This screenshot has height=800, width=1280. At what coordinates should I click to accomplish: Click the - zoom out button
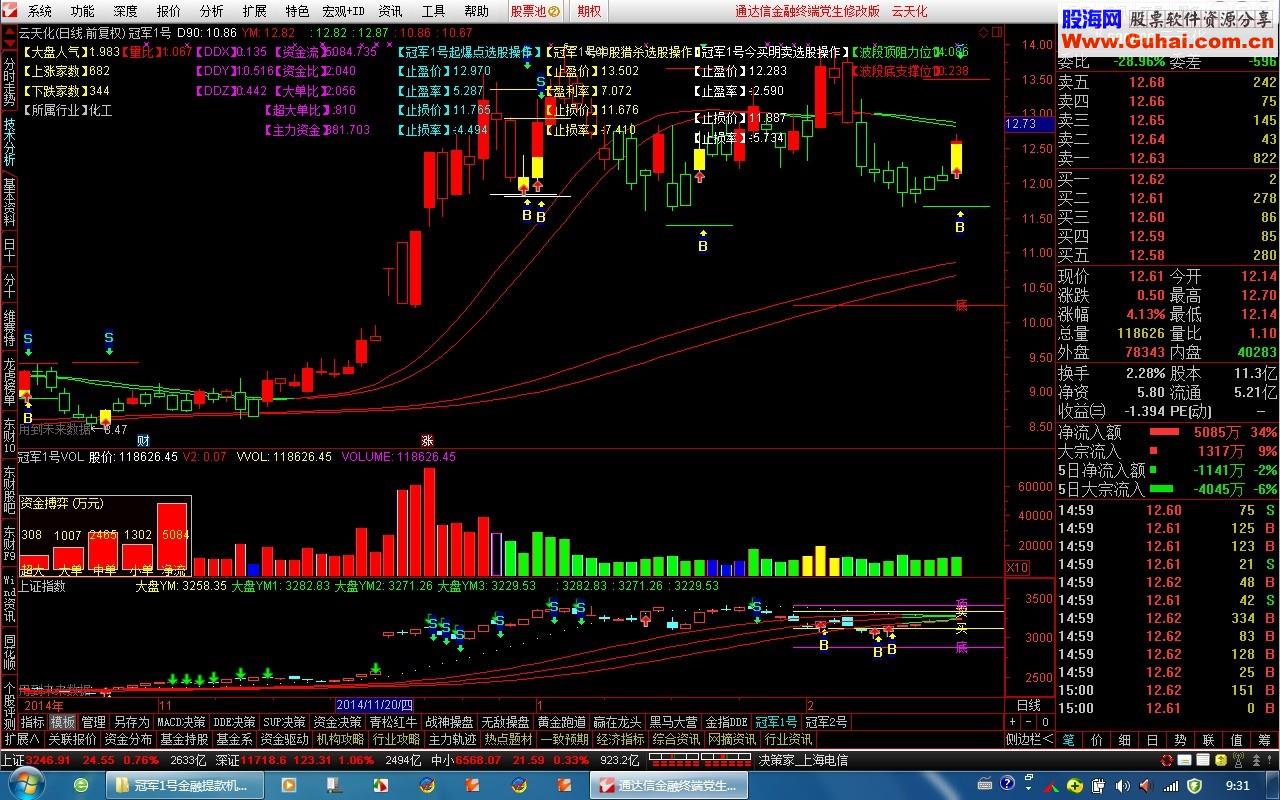point(1028,722)
